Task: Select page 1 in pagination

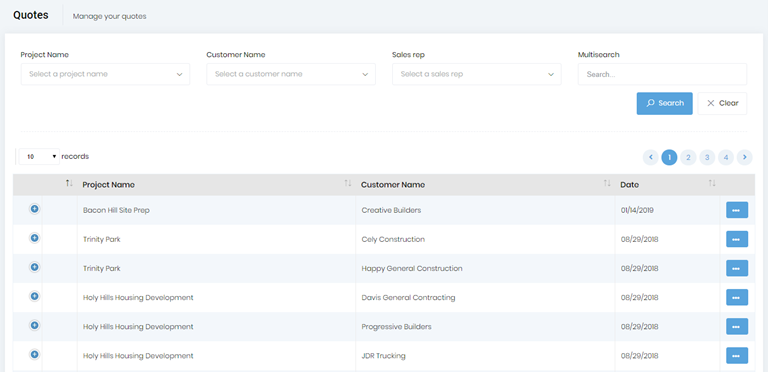Action: (669, 157)
